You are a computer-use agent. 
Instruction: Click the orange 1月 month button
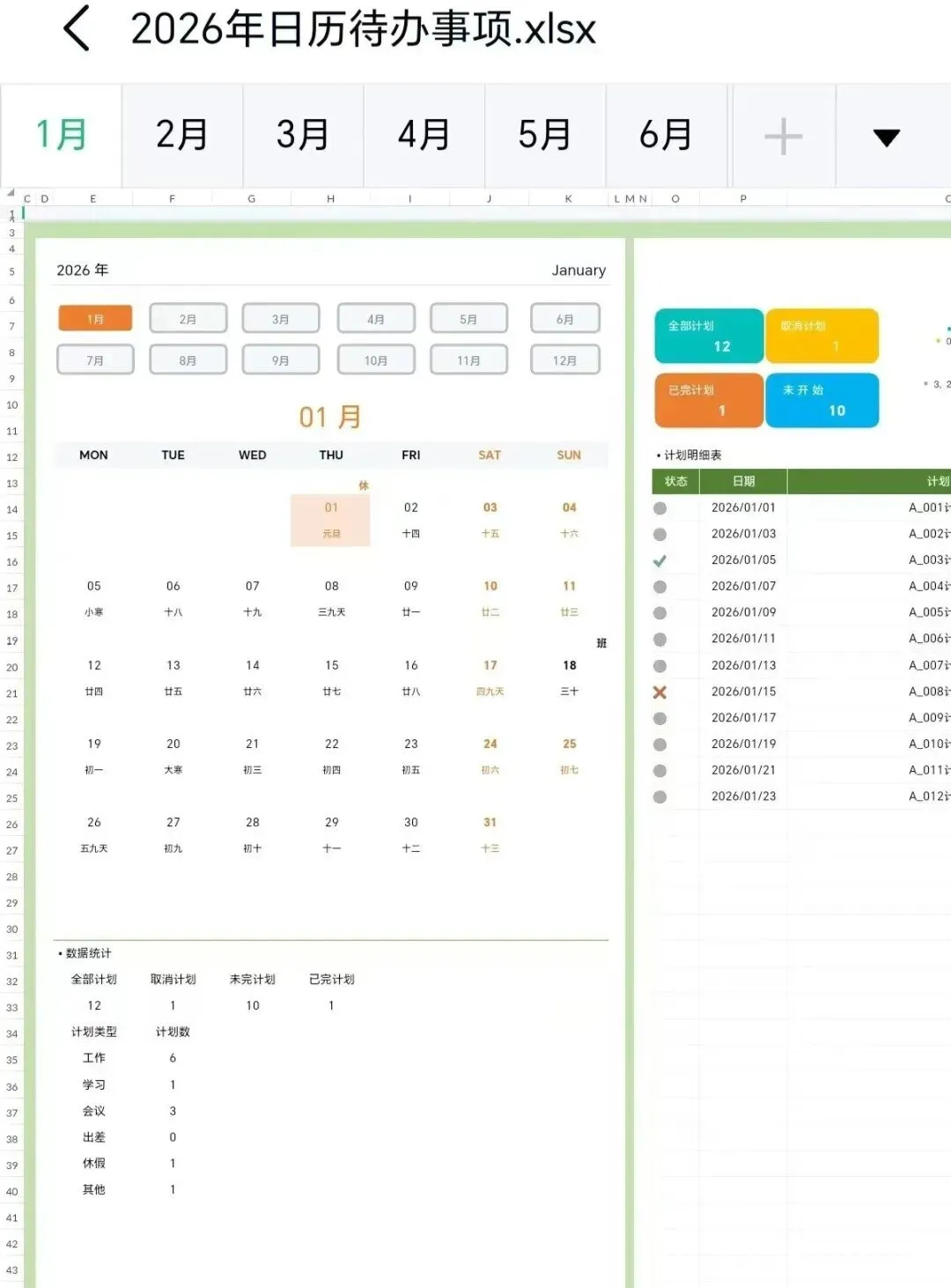pos(95,318)
